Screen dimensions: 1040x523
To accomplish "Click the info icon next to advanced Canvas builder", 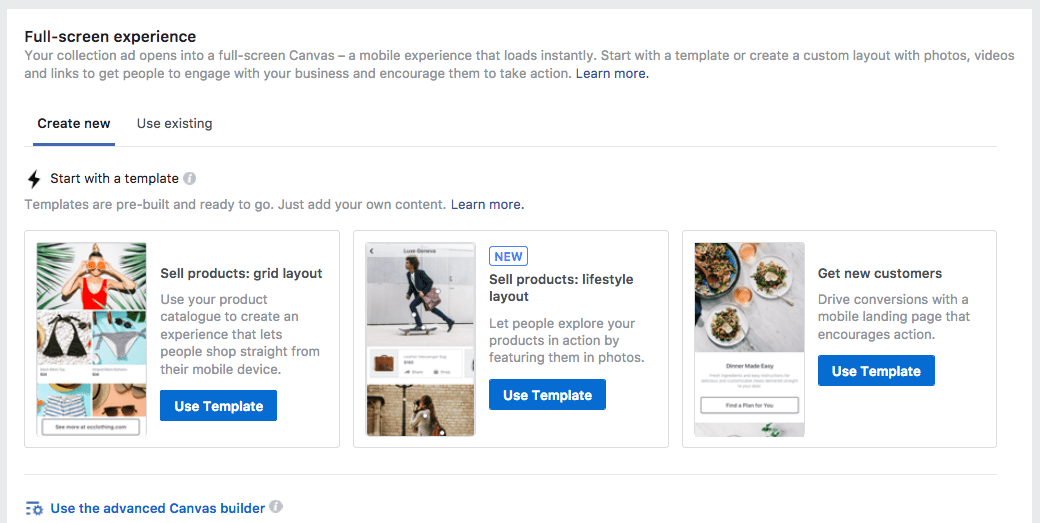I will click(276, 507).
